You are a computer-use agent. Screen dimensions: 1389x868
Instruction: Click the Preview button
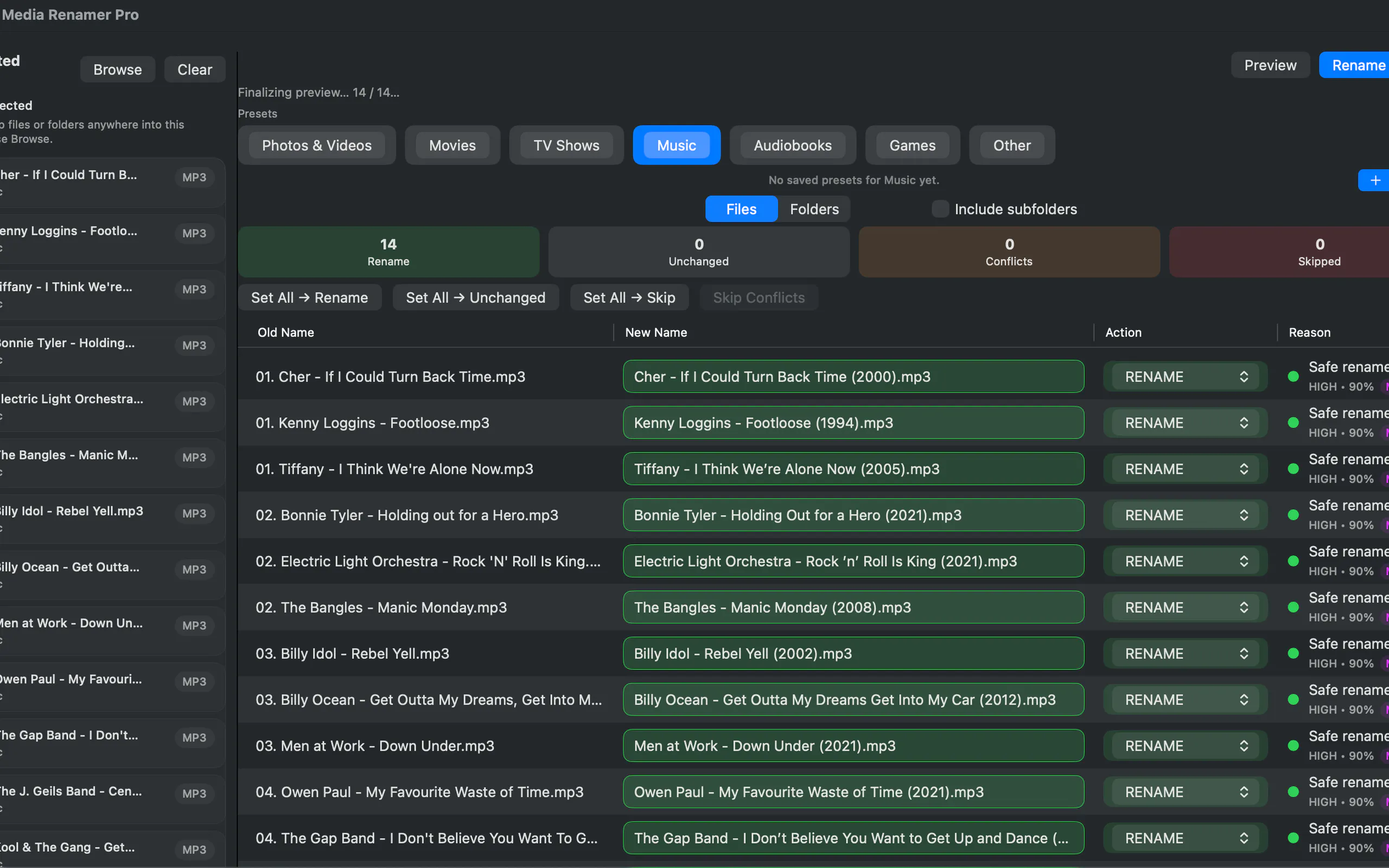1270,66
